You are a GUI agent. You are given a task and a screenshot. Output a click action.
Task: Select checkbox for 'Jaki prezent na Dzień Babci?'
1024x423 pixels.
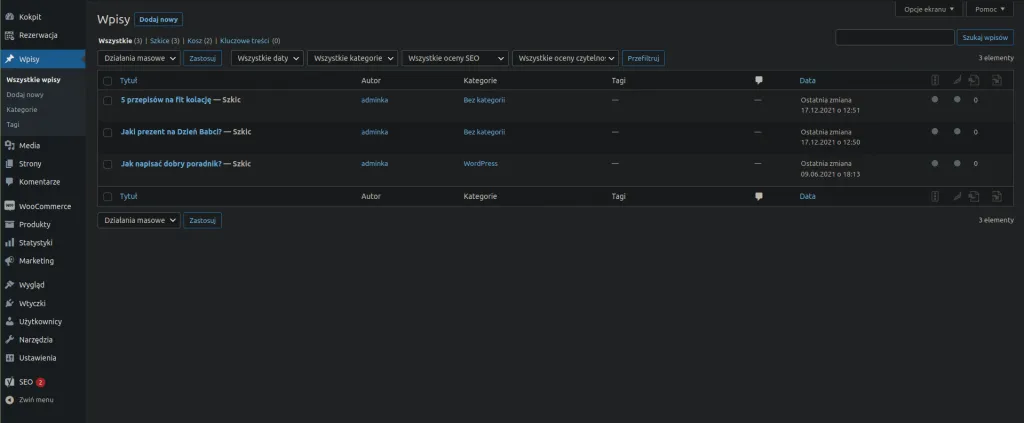pyautogui.click(x=107, y=132)
